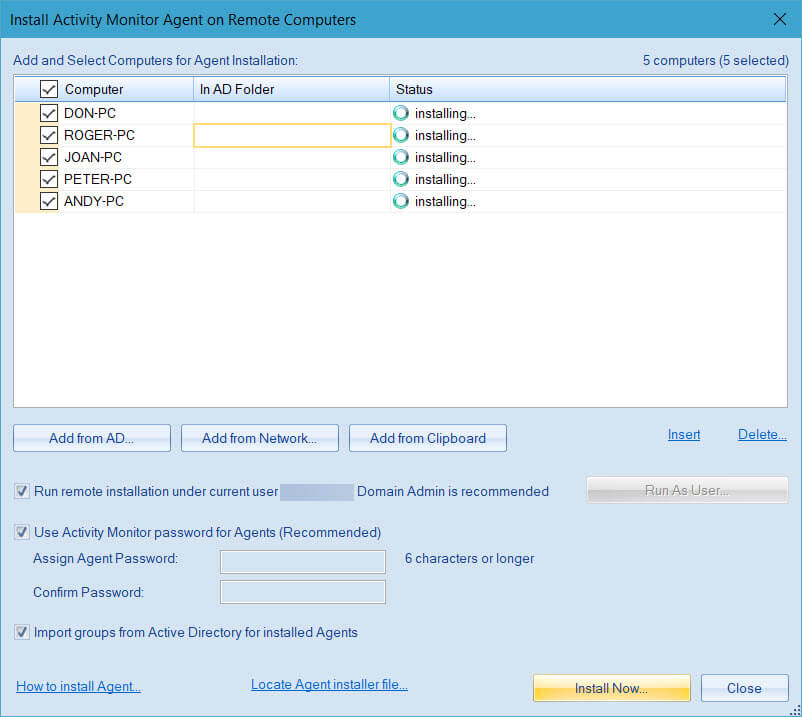Click the Insert link
This screenshot has height=717, width=802.
coord(684,435)
